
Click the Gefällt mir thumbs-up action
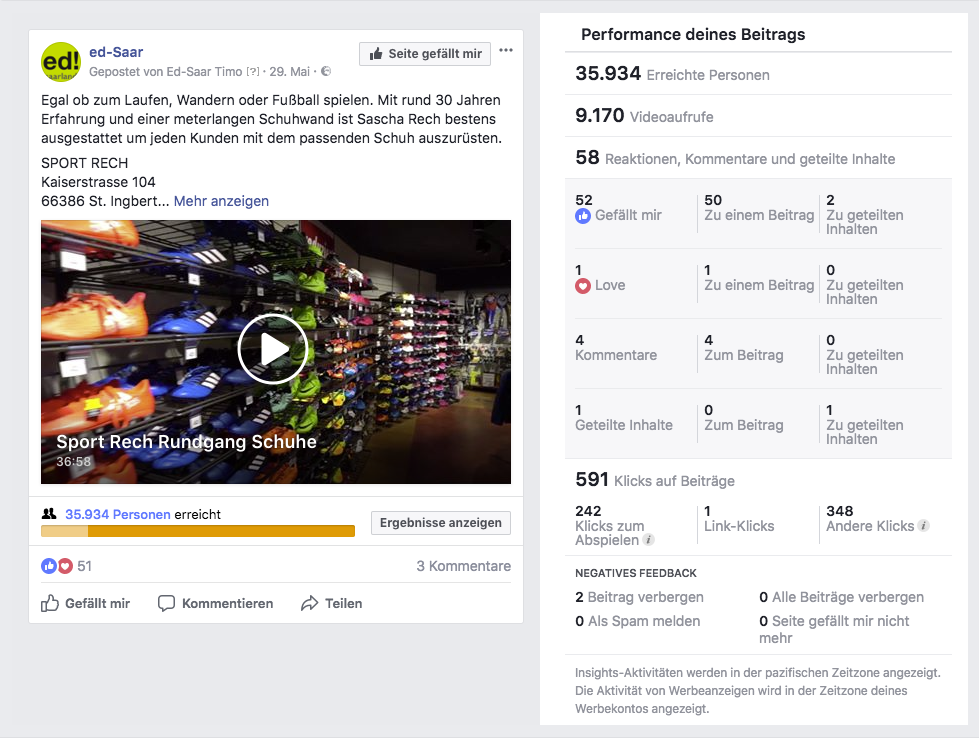(x=86, y=603)
